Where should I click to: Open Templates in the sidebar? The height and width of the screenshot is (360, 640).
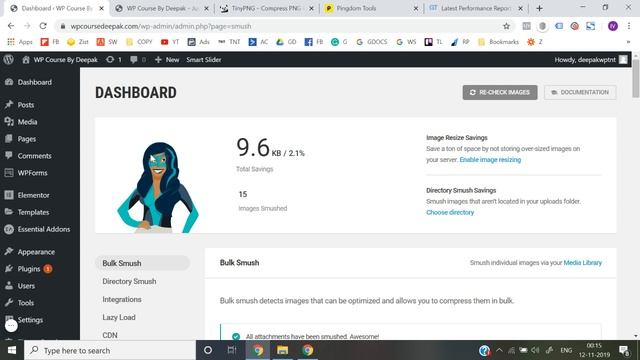click(x=33, y=212)
